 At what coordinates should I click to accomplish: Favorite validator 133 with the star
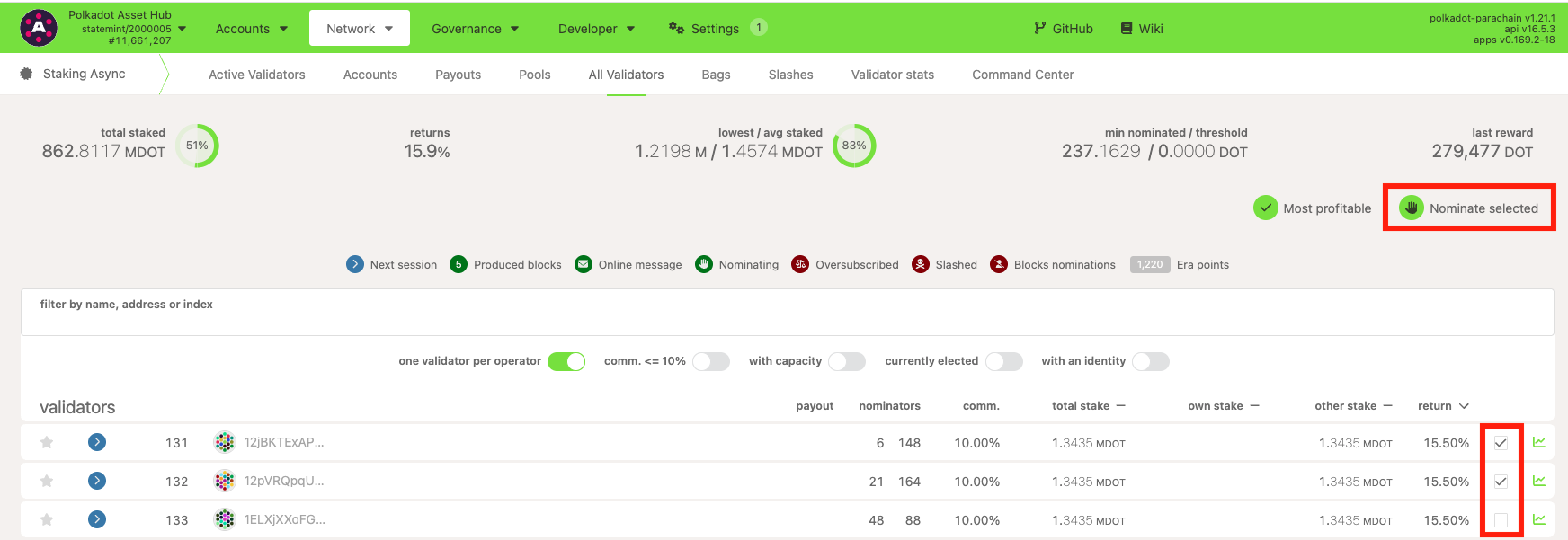(x=47, y=519)
